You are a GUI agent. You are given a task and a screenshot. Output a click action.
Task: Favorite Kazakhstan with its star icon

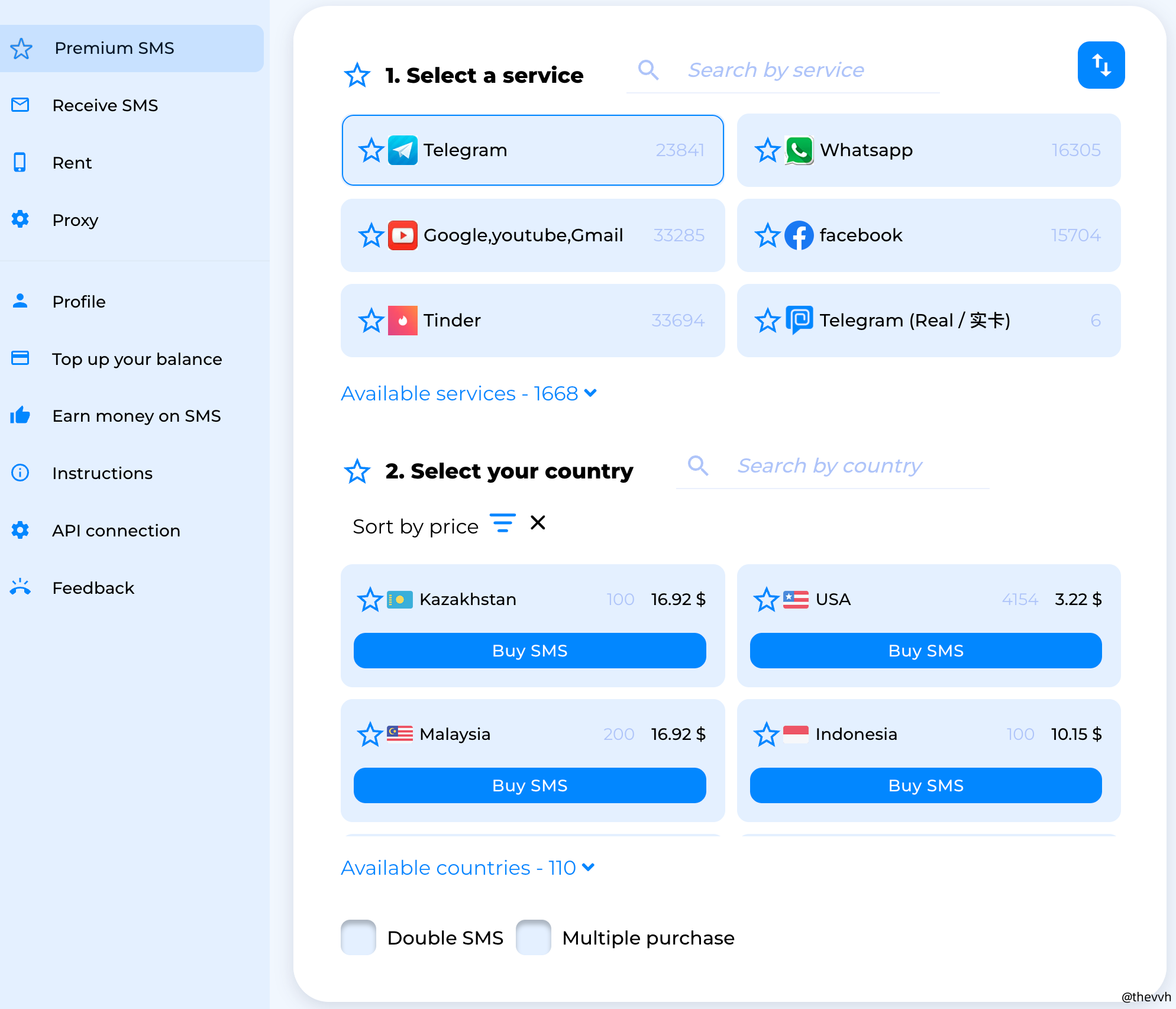(x=370, y=600)
